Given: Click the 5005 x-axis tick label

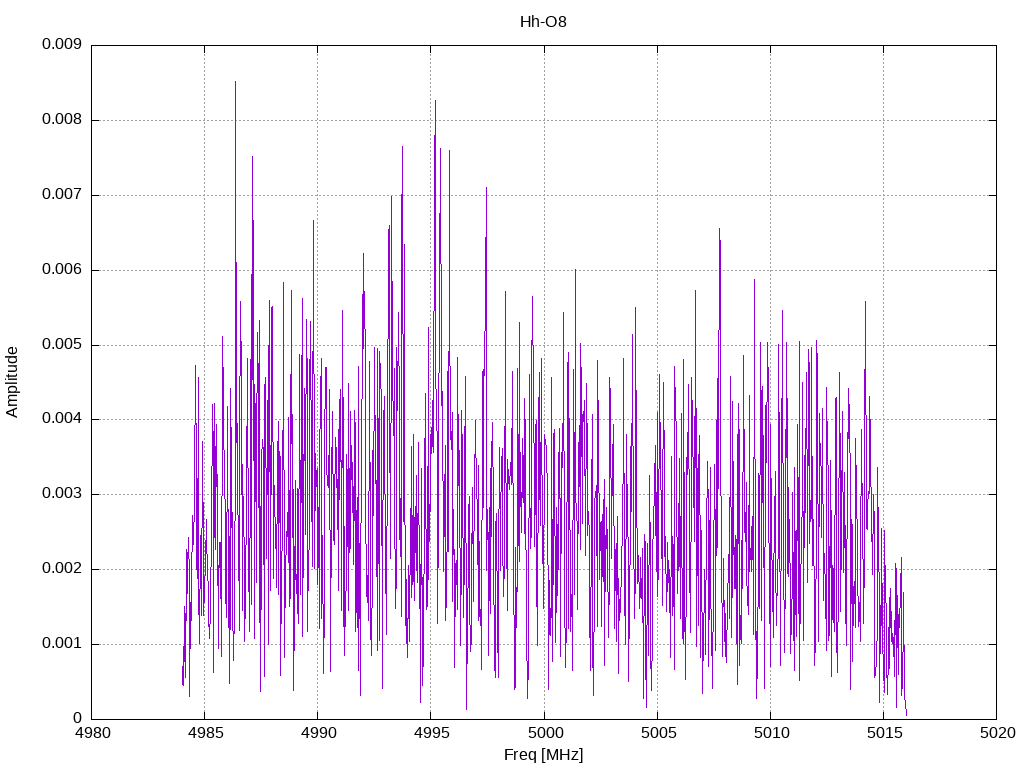Looking at the screenshot, I should click(658, 733).
